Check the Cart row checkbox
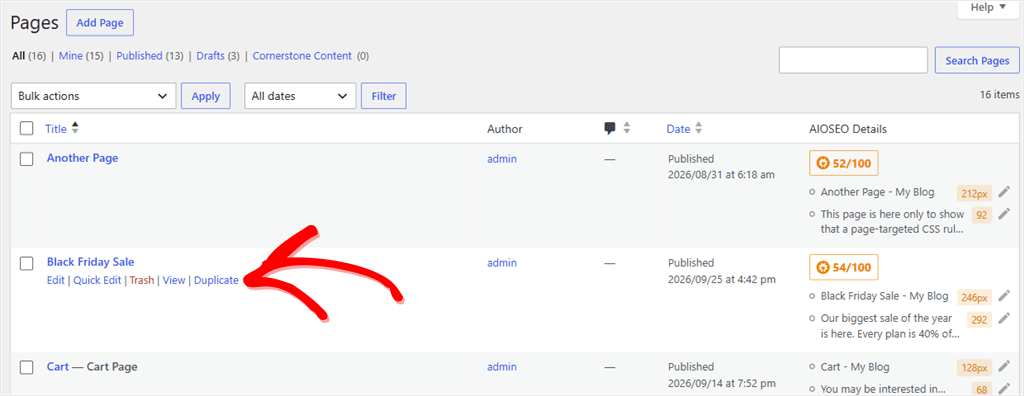Image resolution: width=1024 pixels, height=396 pixels. (27, 368)
